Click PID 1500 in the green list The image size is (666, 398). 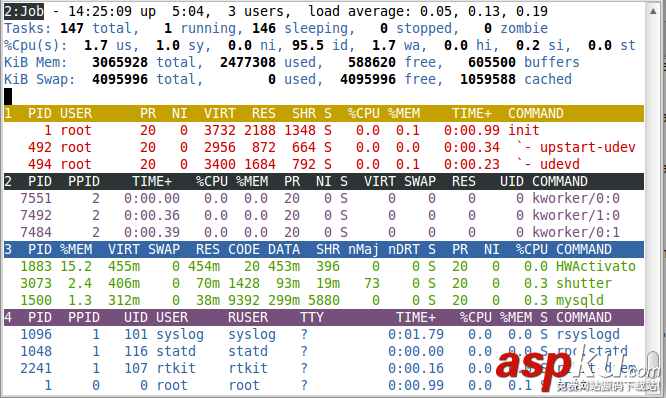click(x=36, y=300)
